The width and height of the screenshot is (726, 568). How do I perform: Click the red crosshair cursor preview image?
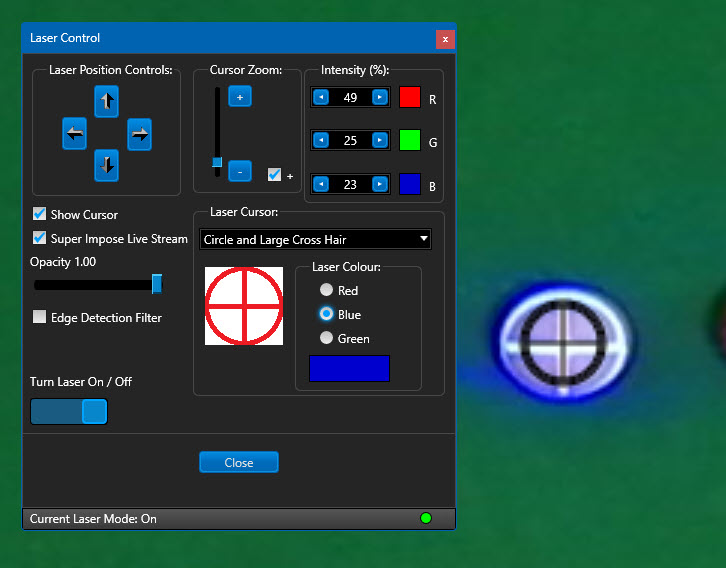click(x=244, y=306)
